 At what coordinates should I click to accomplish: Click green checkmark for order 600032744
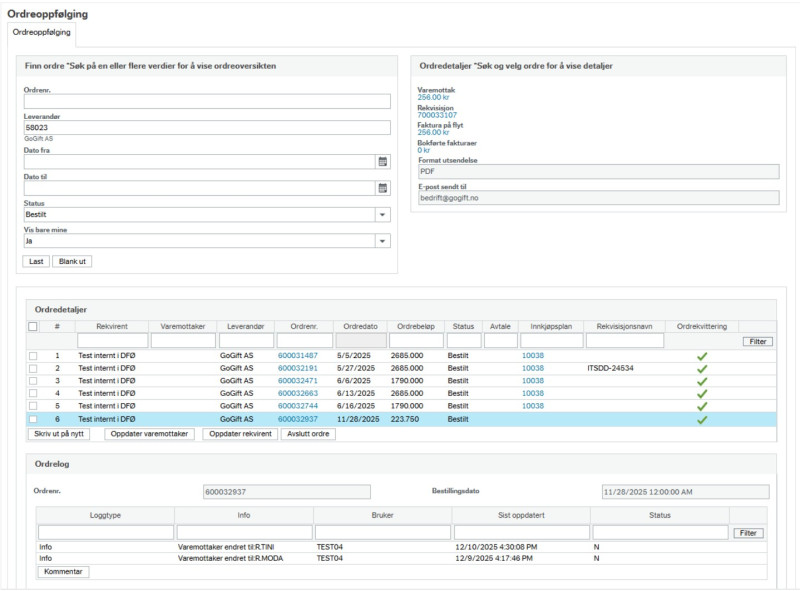(x=702, y=406)
